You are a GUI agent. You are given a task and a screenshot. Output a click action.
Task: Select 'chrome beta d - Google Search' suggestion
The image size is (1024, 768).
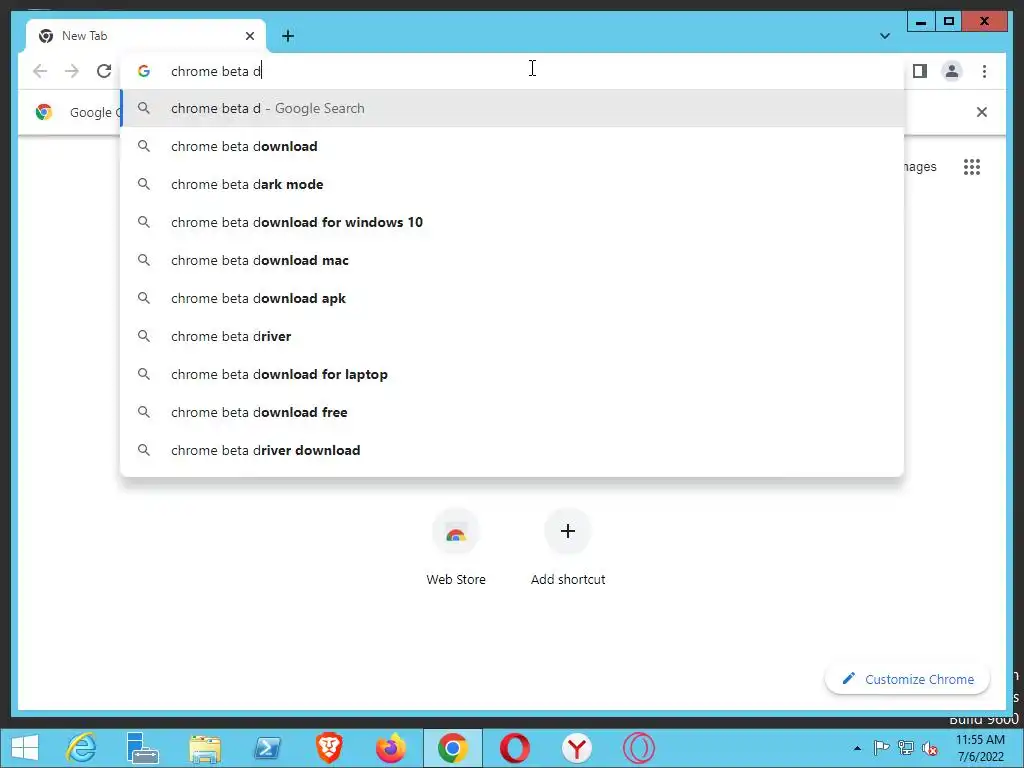click(x=513, y=108)
